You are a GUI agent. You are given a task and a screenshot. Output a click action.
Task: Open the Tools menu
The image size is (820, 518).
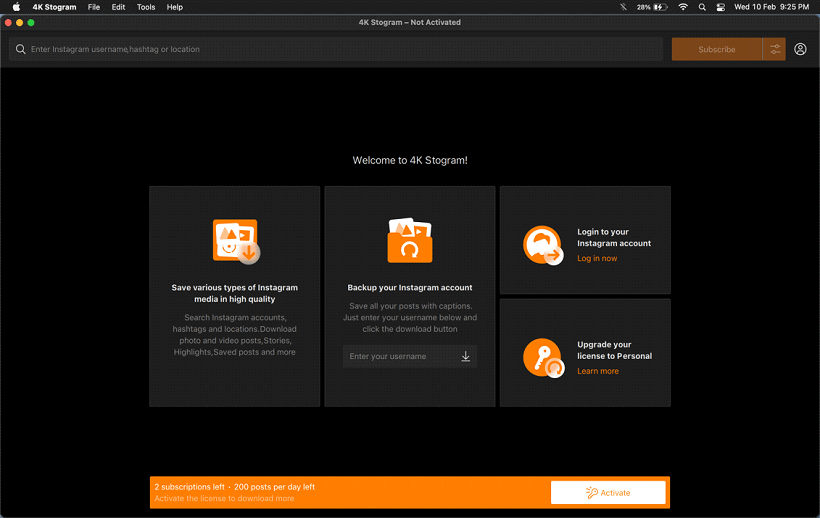pyautogui.click(x=146, y=7)
